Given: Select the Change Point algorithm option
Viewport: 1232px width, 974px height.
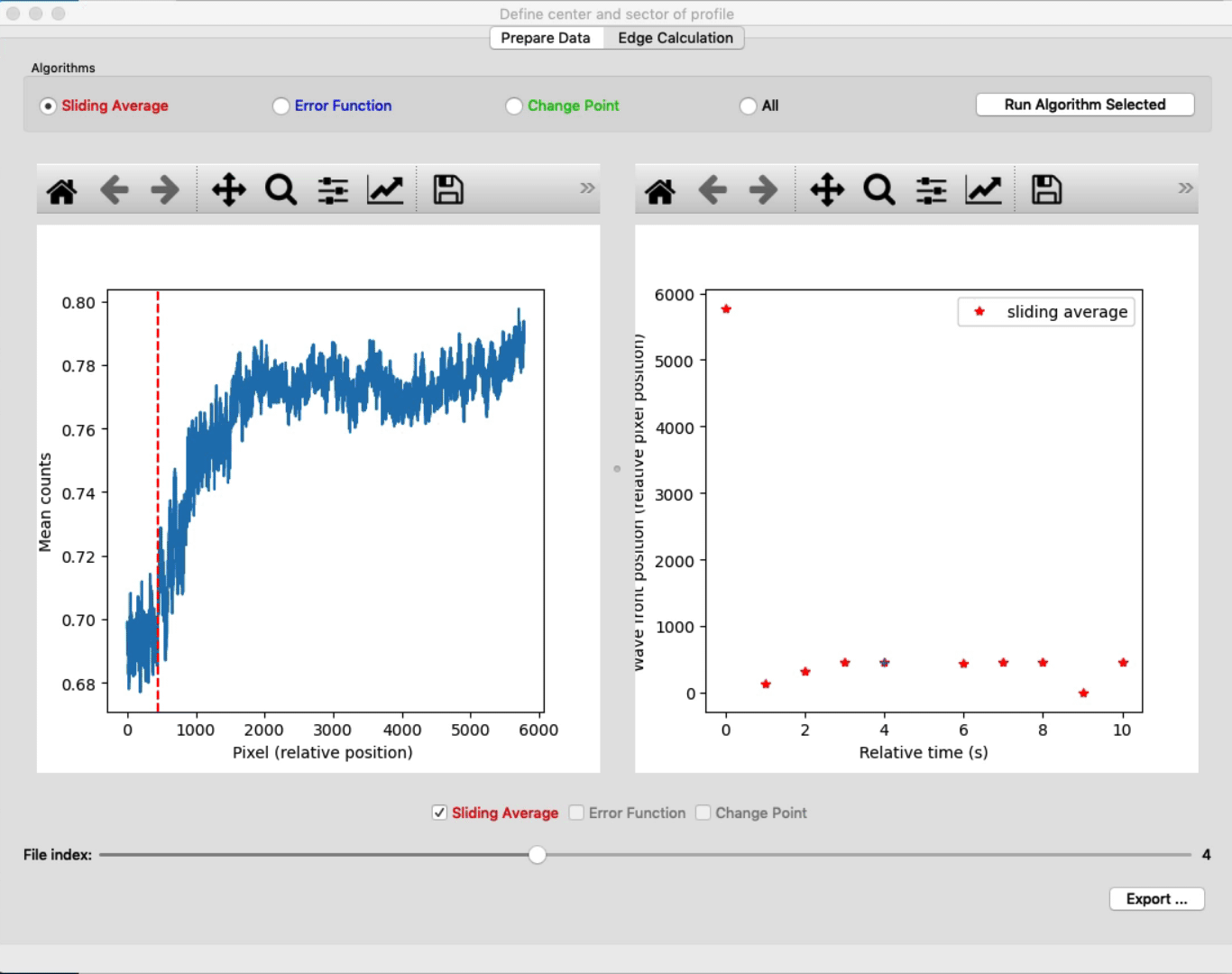Looking at the screenshot, I should (514, 106).
